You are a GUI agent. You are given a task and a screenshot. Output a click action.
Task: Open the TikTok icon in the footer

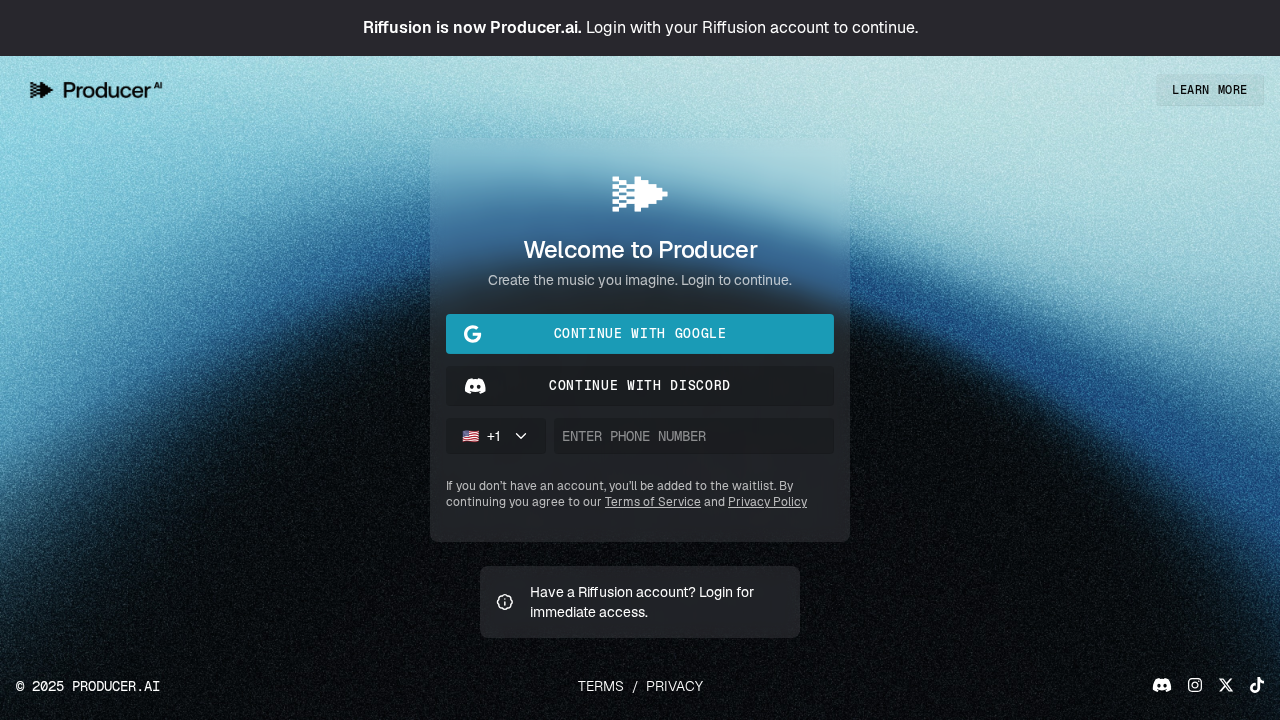(1257, 685)
